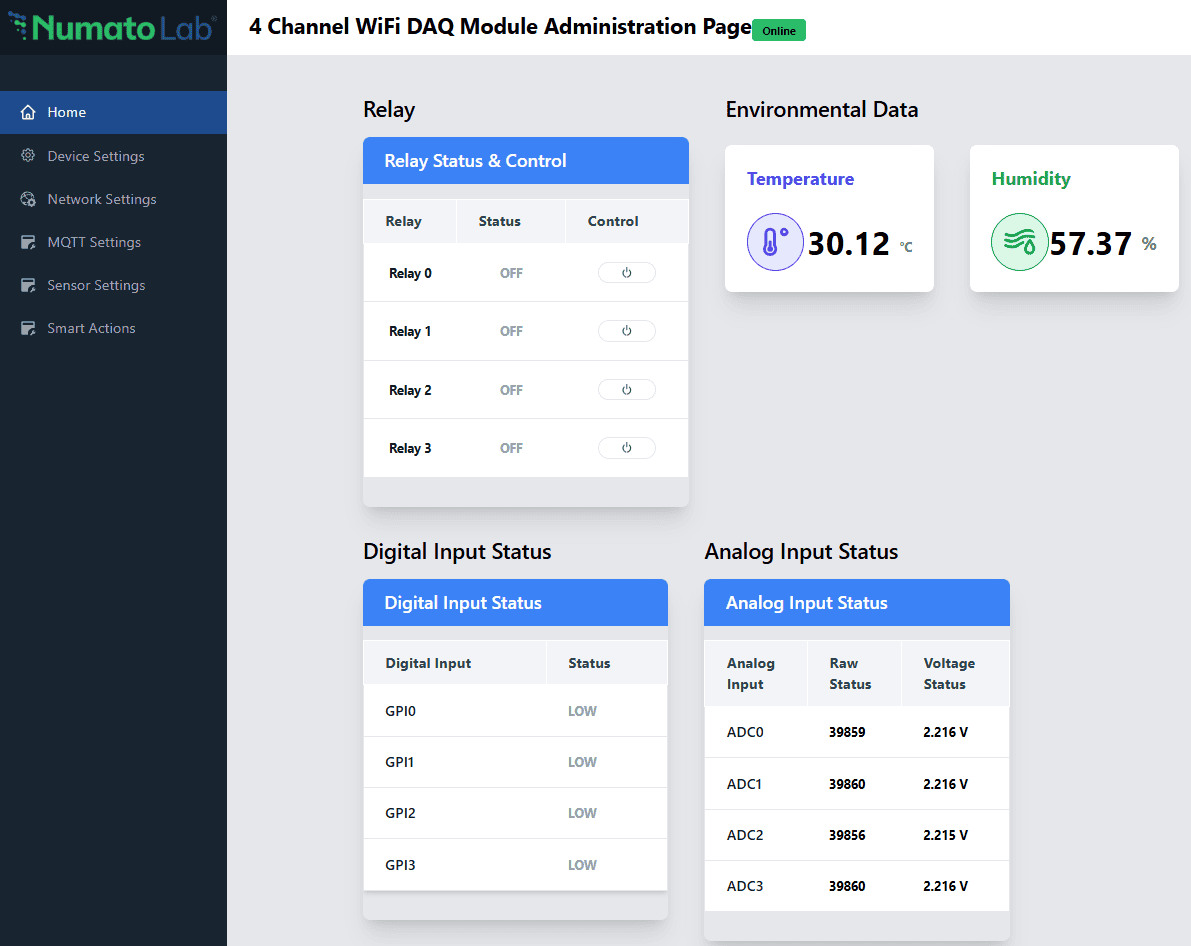Click the green Online status badge

point(779,30)
